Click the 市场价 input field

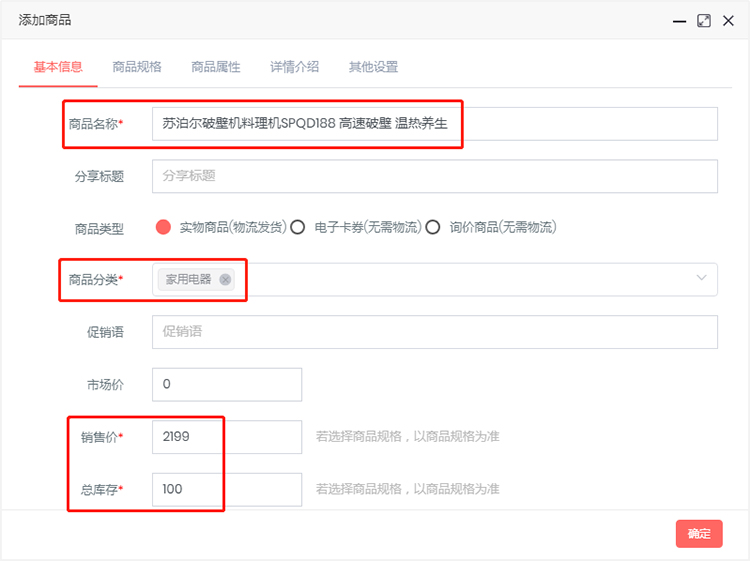[x=227, y=385]
